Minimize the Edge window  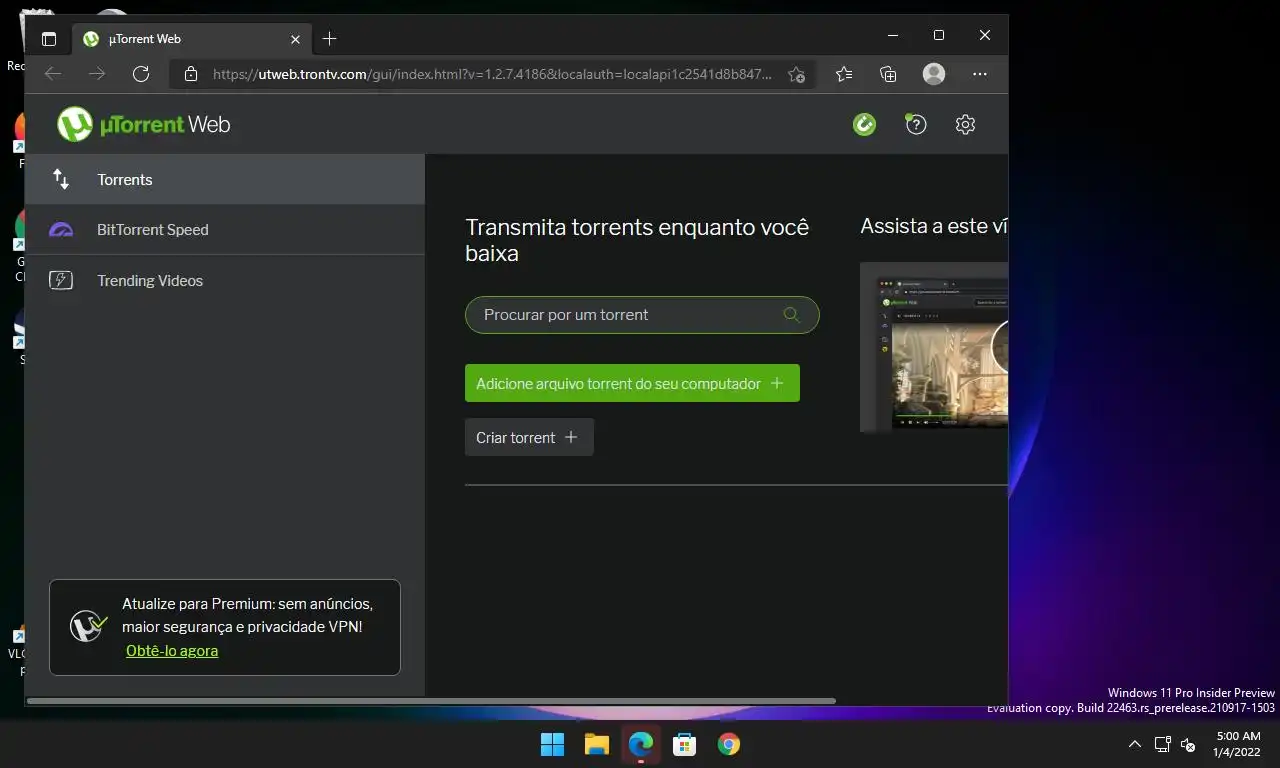(892, 35)
